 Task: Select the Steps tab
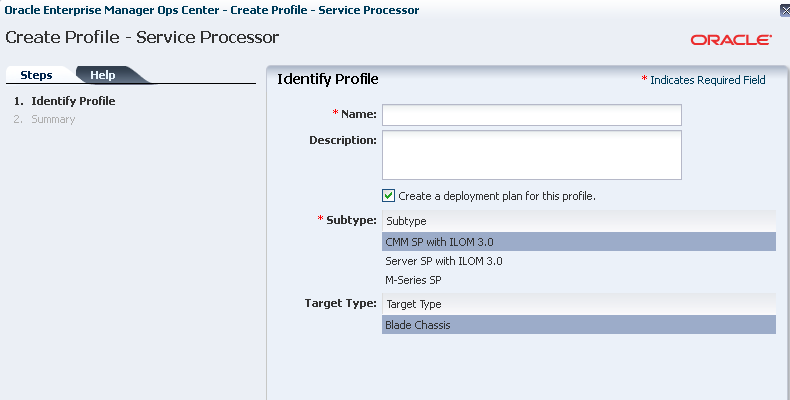click(36, 75)
